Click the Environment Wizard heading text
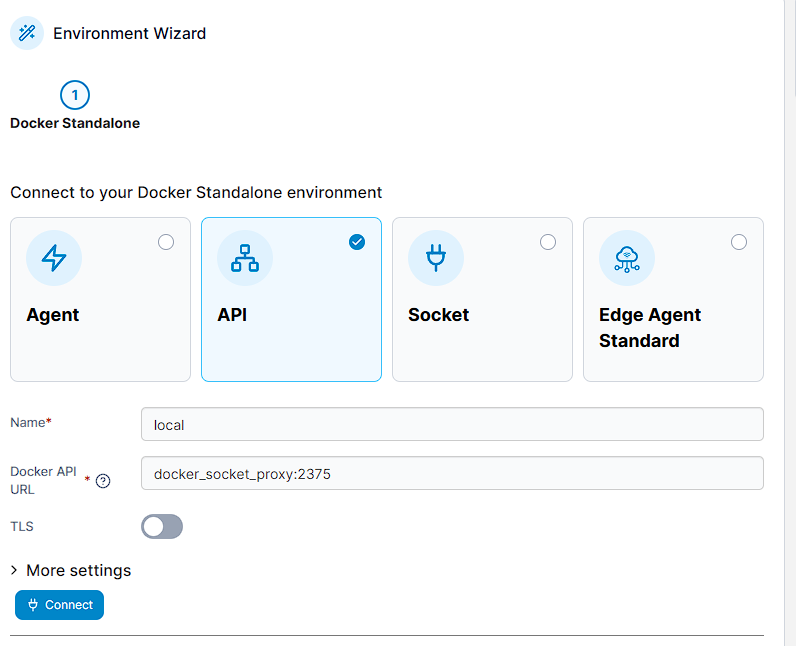The width and height of the screenshot is (796, 646). (129, 33)
